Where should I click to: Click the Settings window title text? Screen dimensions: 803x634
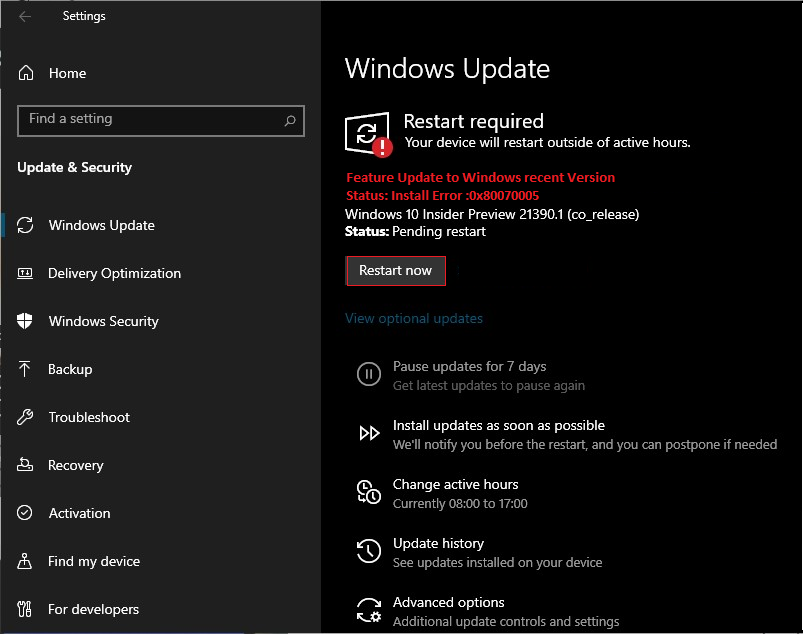pyautogui.click(x=84, y=16)
